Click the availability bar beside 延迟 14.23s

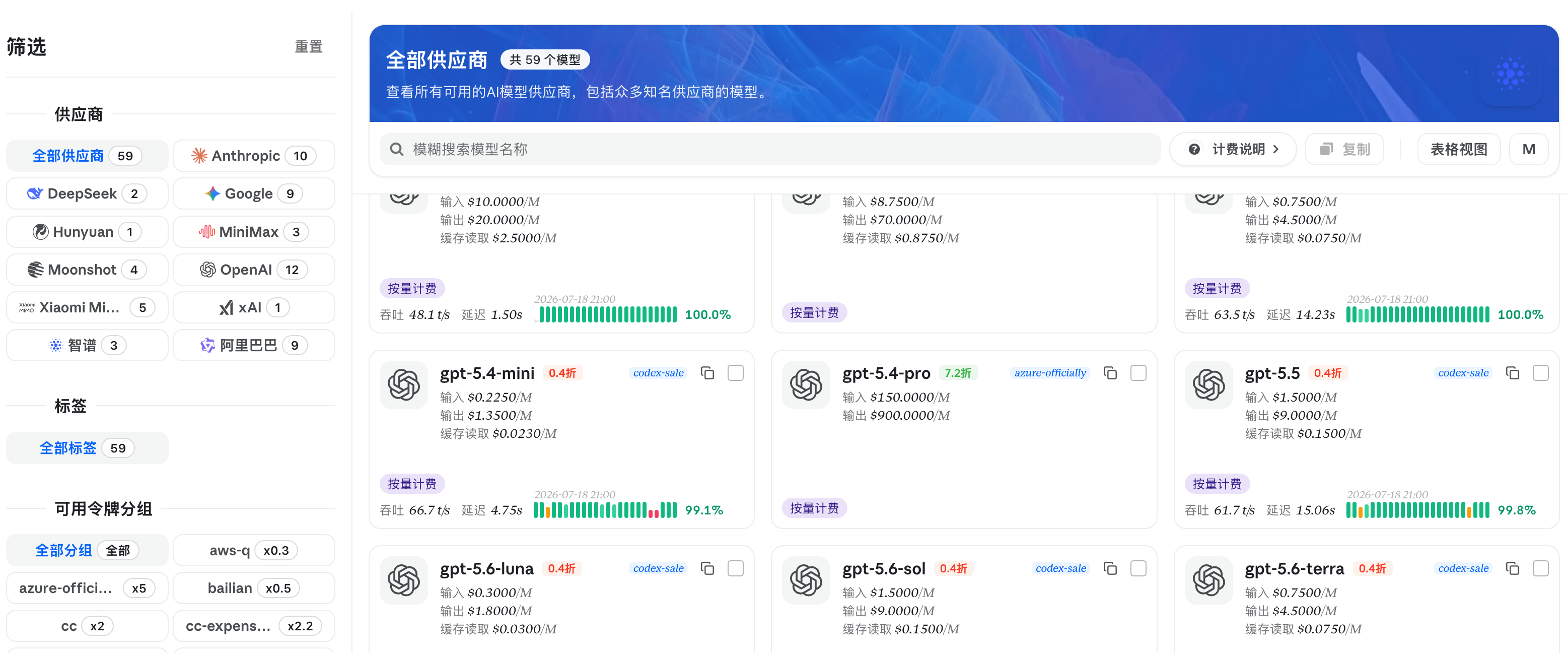pyautogui.click(x=1417, y=315)
